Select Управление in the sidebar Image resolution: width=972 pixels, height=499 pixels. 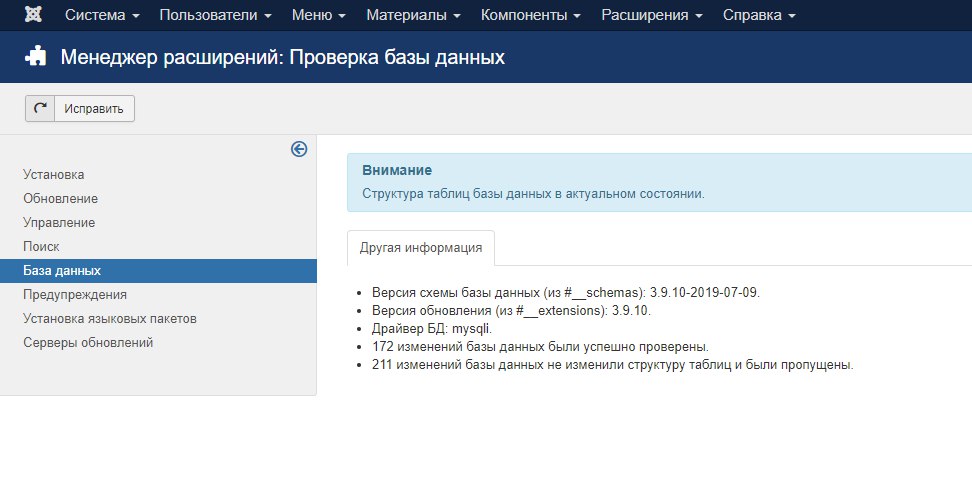pyautogui.click(x=59, y=223)
